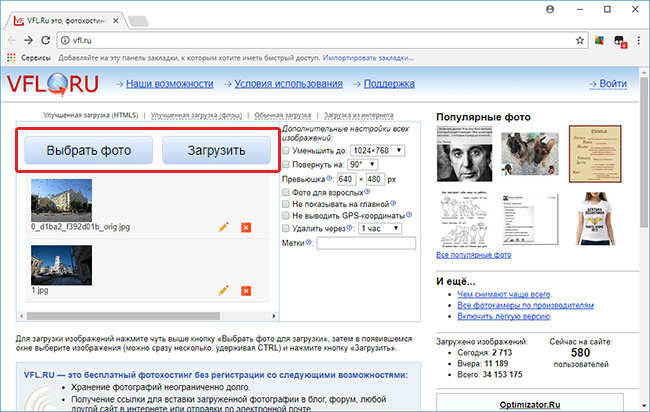Viewport: 650px width, 412px height.
Task: Open Все популярные фото link
Action: point(473,255)
